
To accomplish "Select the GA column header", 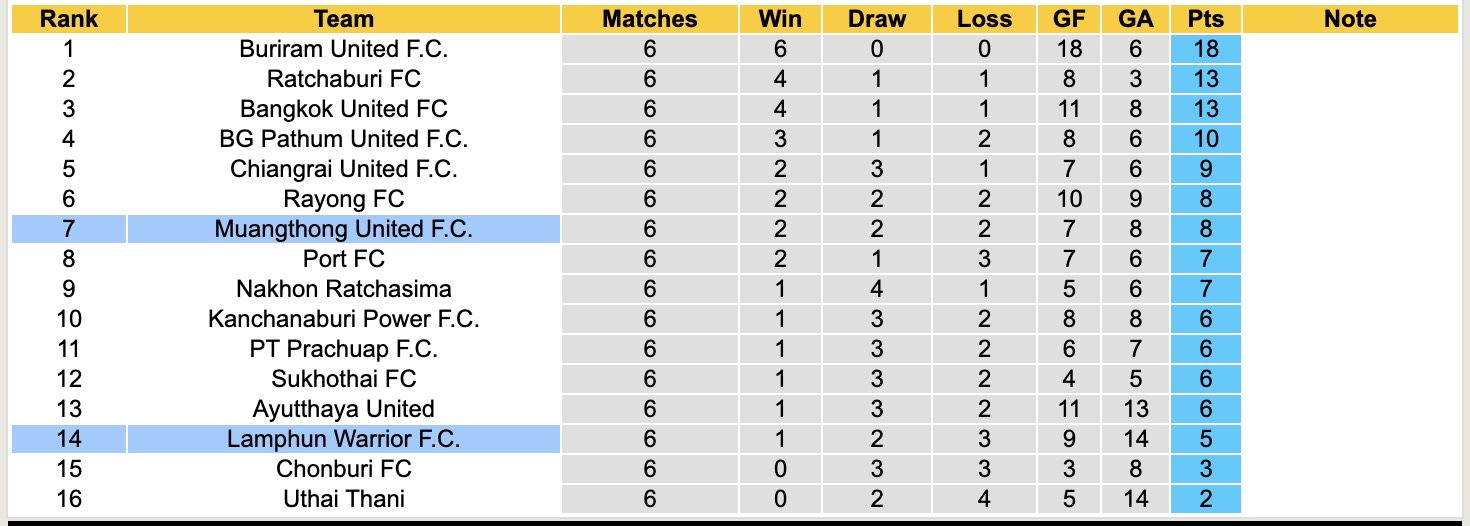I will coord(1137,19).
